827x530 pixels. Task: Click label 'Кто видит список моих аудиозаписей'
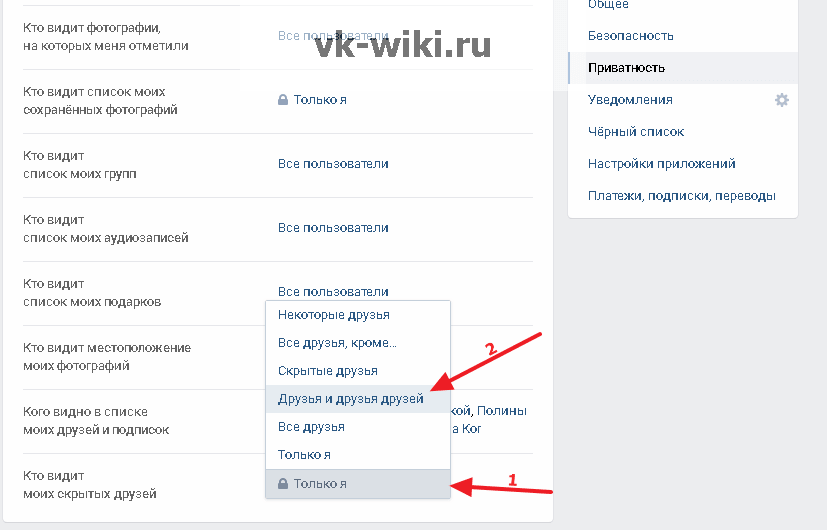(105, 229)
